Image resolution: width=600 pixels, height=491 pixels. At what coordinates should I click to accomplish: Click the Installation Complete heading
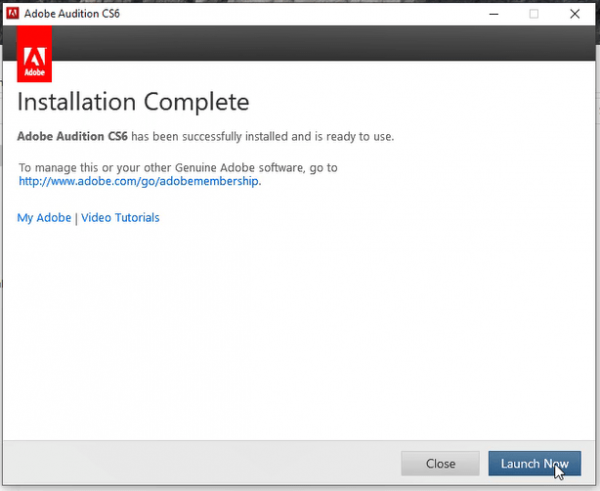click(133, 102)
